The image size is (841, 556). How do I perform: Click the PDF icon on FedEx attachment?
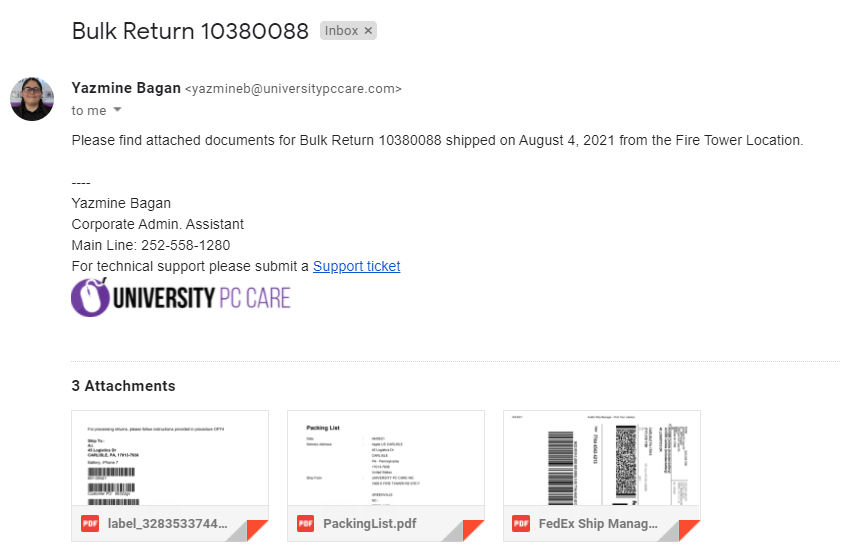[521, 523]
